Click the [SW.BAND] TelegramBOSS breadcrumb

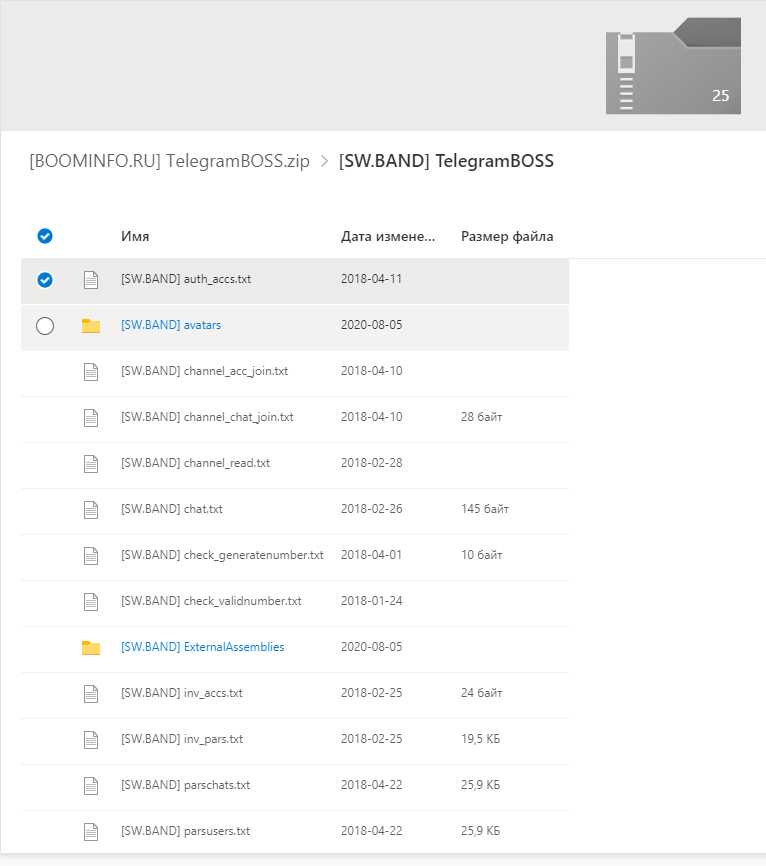(x=446, y=161)
